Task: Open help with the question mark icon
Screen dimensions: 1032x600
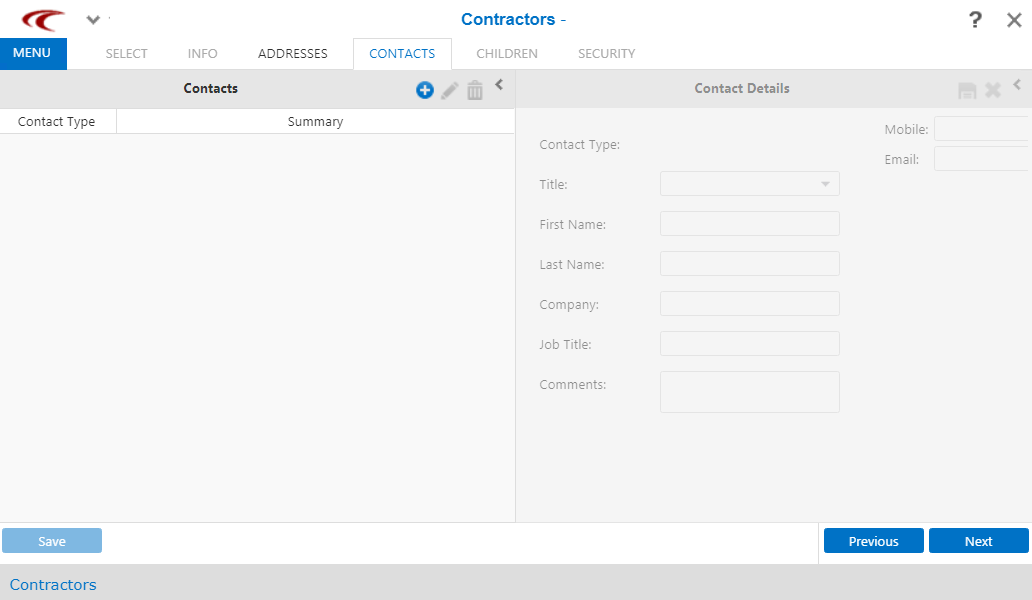Action: click(x=975, y=19)
